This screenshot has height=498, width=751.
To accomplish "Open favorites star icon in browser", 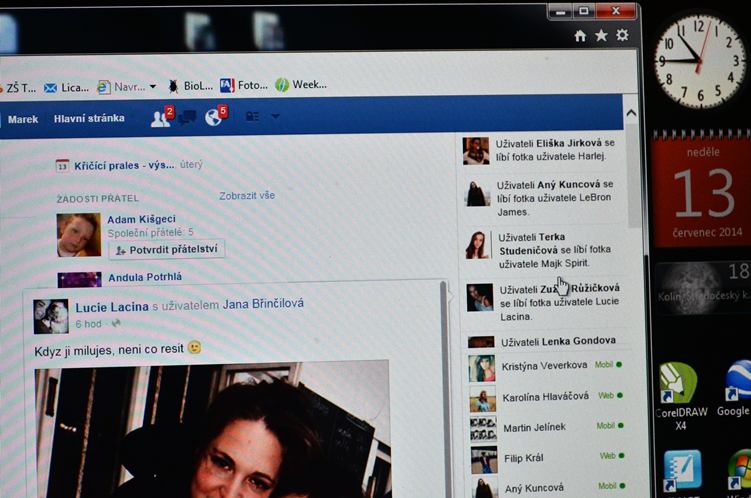I will 601,35.
